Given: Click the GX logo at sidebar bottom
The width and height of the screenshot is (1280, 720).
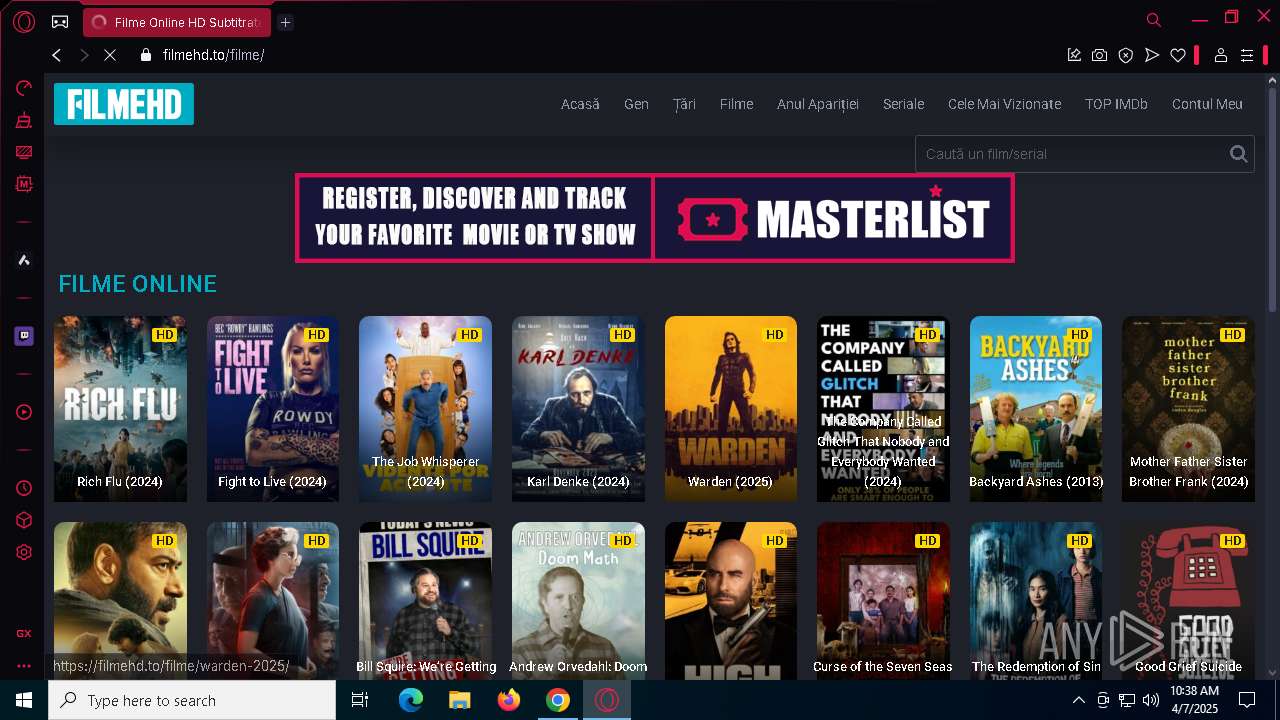Looking at the screenshot, I should click(24, 633).
